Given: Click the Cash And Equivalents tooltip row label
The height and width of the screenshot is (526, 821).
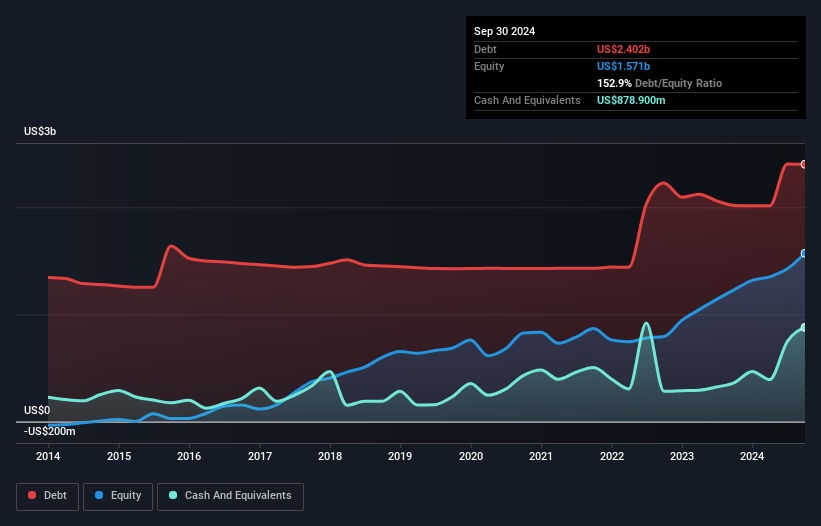Looking at the screenshot, I should (527, 100).
